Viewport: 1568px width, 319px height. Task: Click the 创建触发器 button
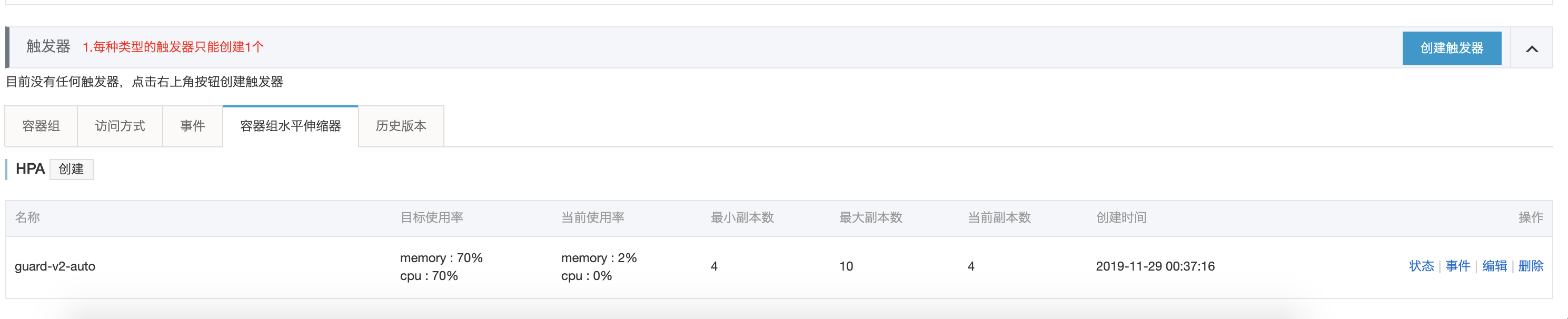point(1451,48)
